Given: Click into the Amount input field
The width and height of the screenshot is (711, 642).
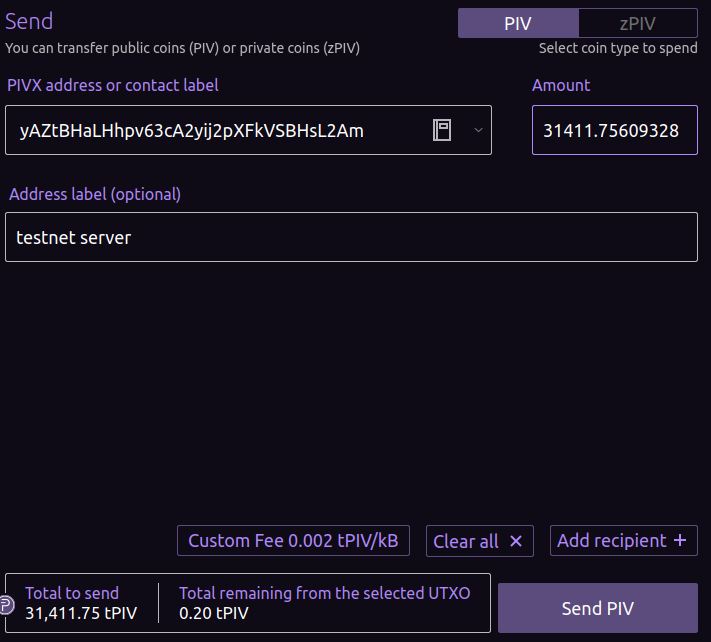Looking at the screenshot, I should click(612, 130).
